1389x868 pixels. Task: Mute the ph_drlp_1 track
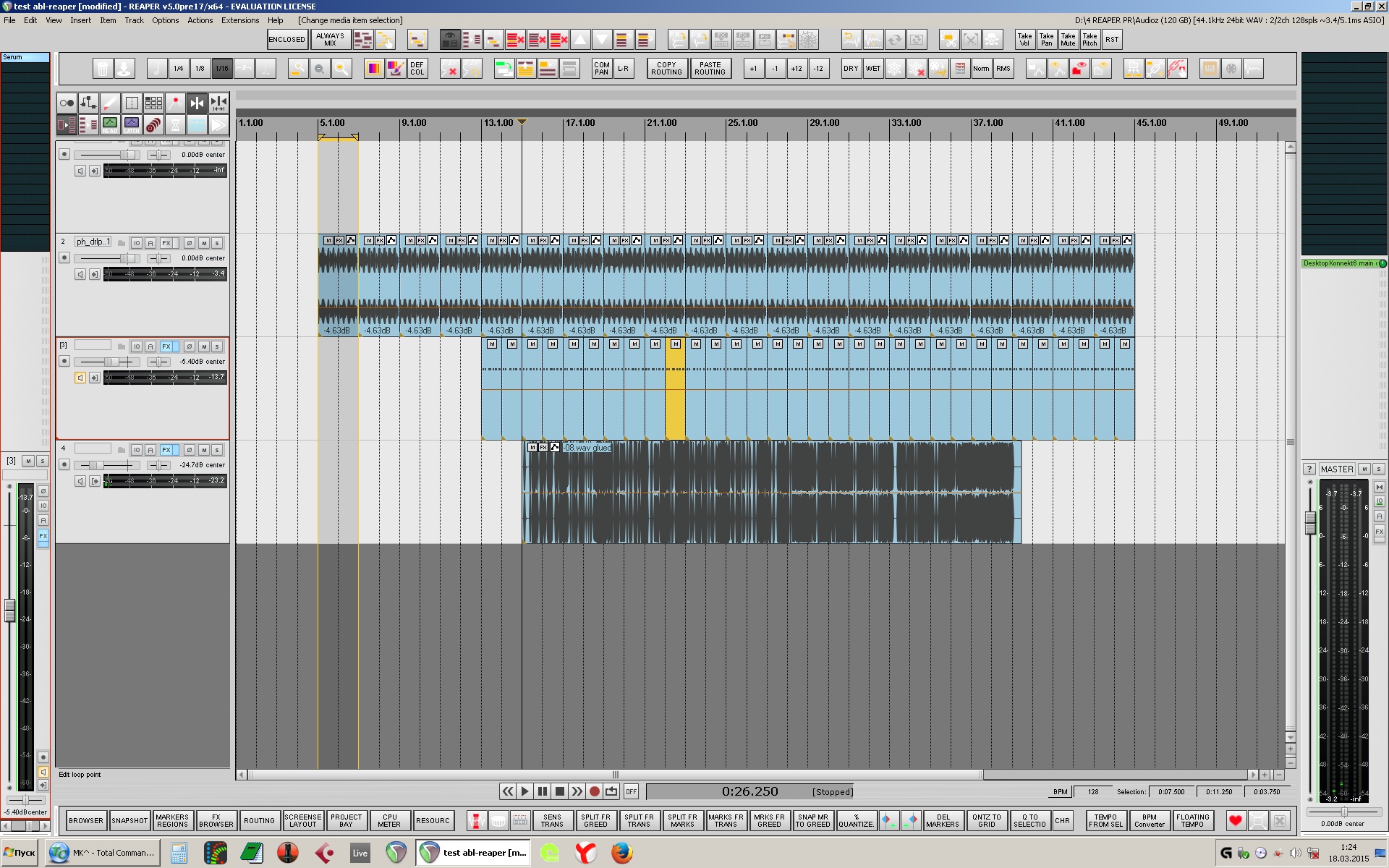(204, 243)
